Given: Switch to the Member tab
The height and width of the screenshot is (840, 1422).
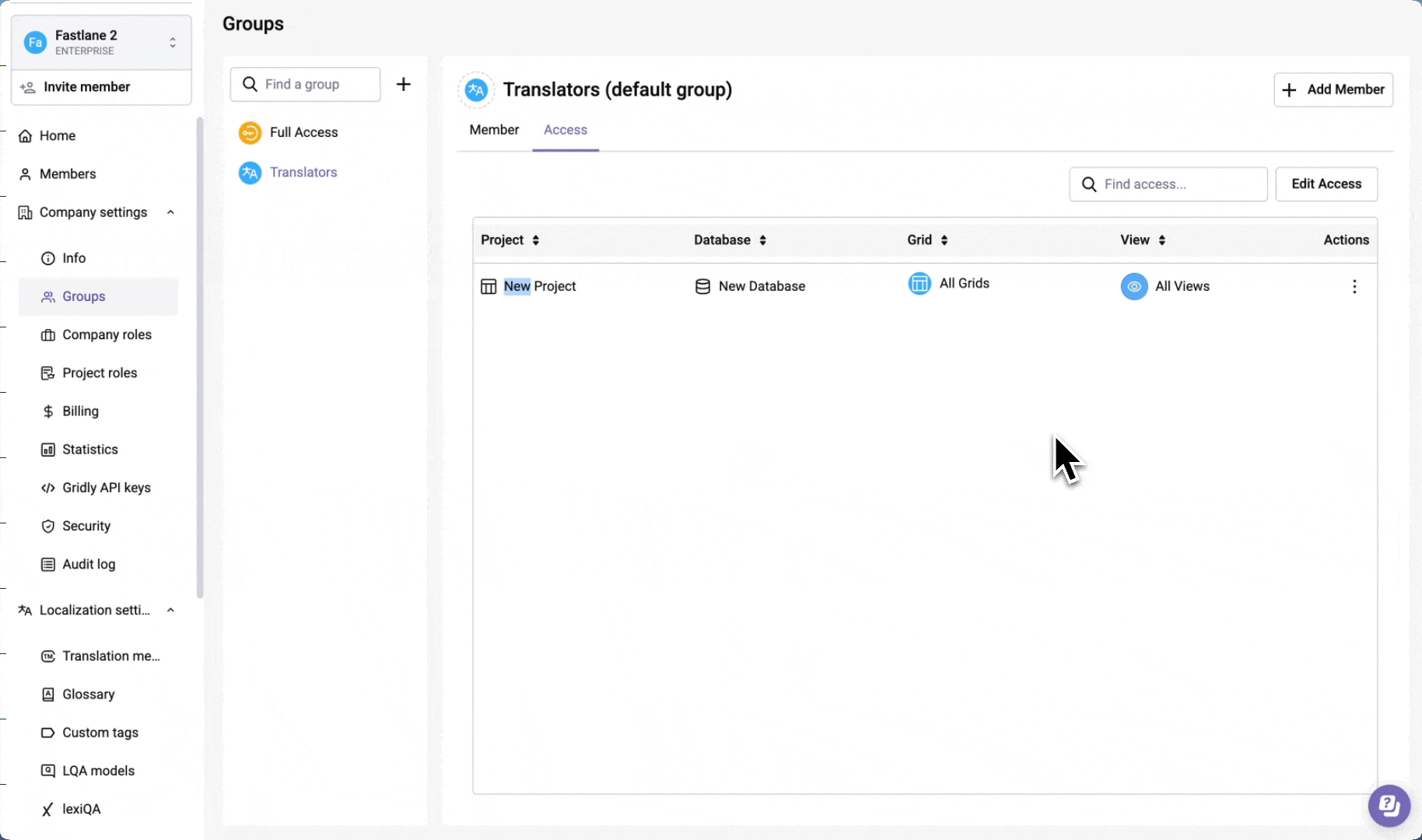Looking at the screenshot, I should (x=493, y=129).
